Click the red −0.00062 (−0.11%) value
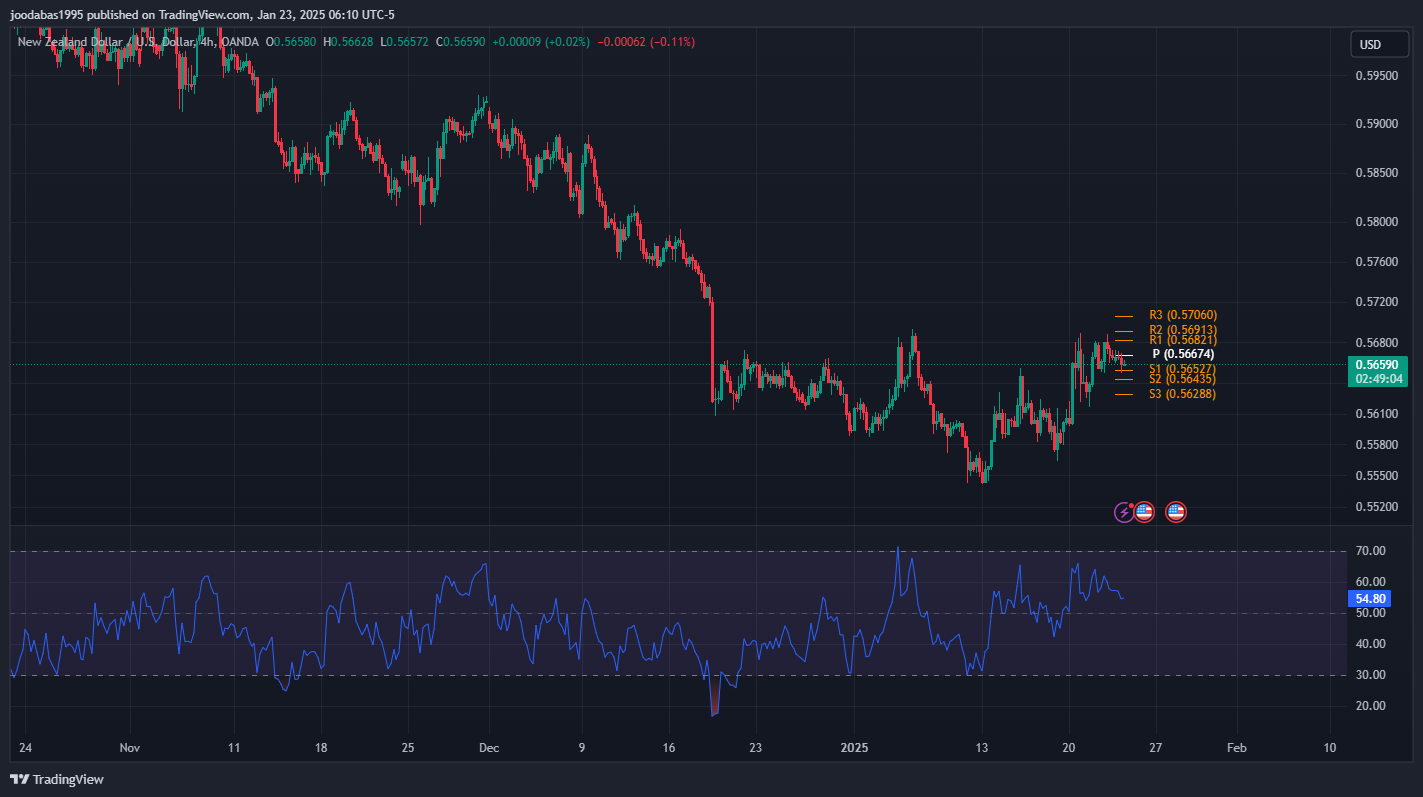This screenshot has width=1423, height=797. 646,42
